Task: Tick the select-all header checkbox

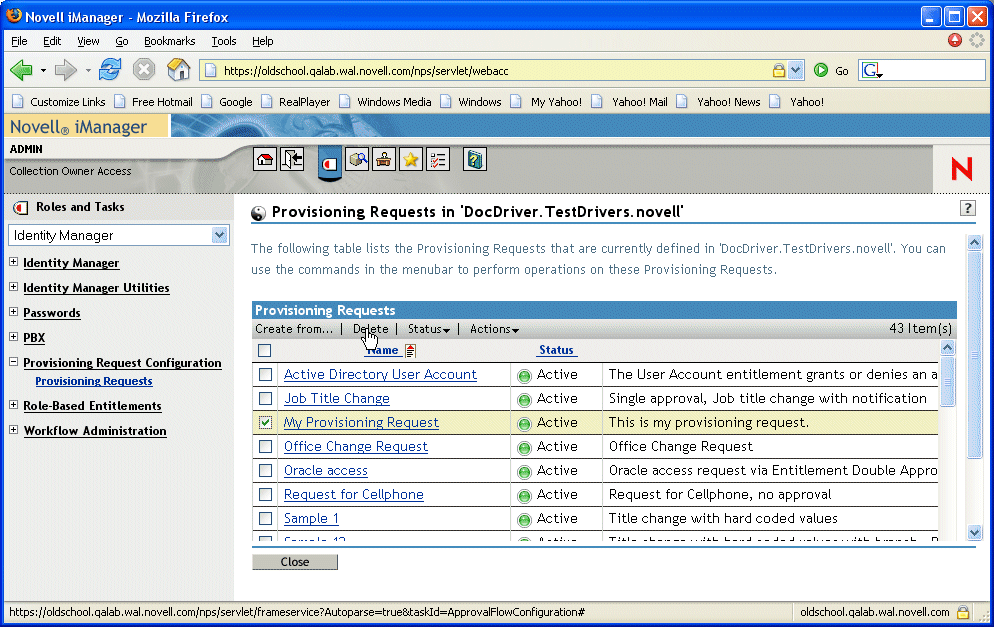Action: (265, 350)
